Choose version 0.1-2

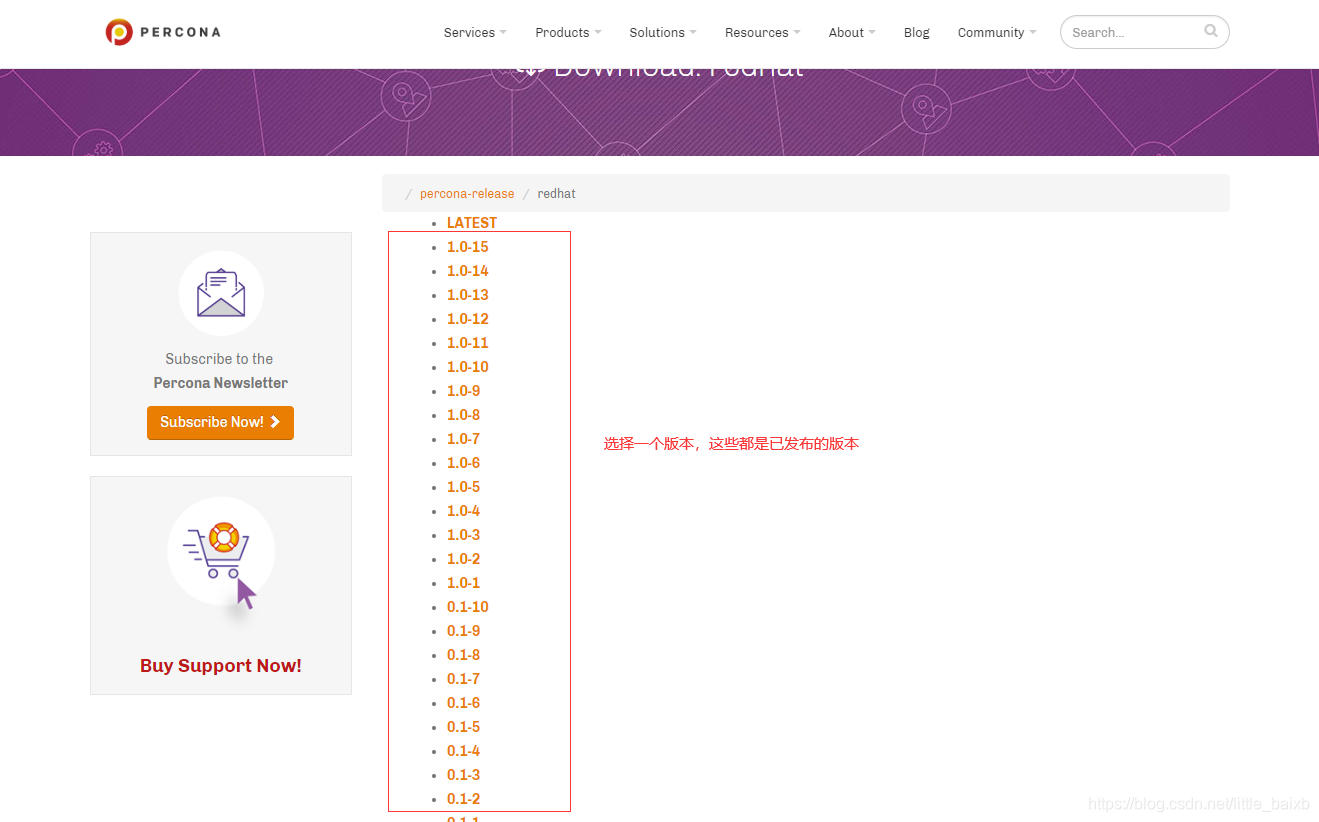coord(464,799)
